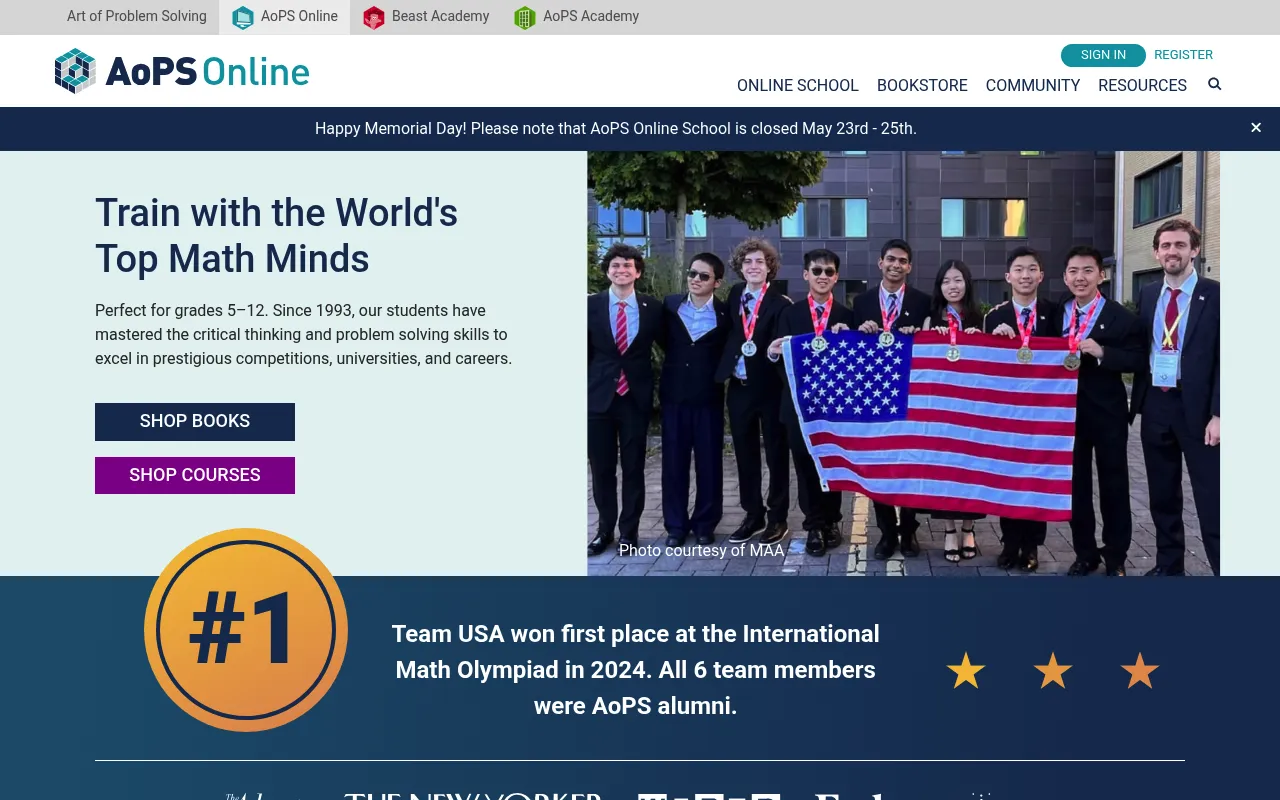
Task: Dismiss the Memorial Day announcement banner
Action: (1256, 128)
